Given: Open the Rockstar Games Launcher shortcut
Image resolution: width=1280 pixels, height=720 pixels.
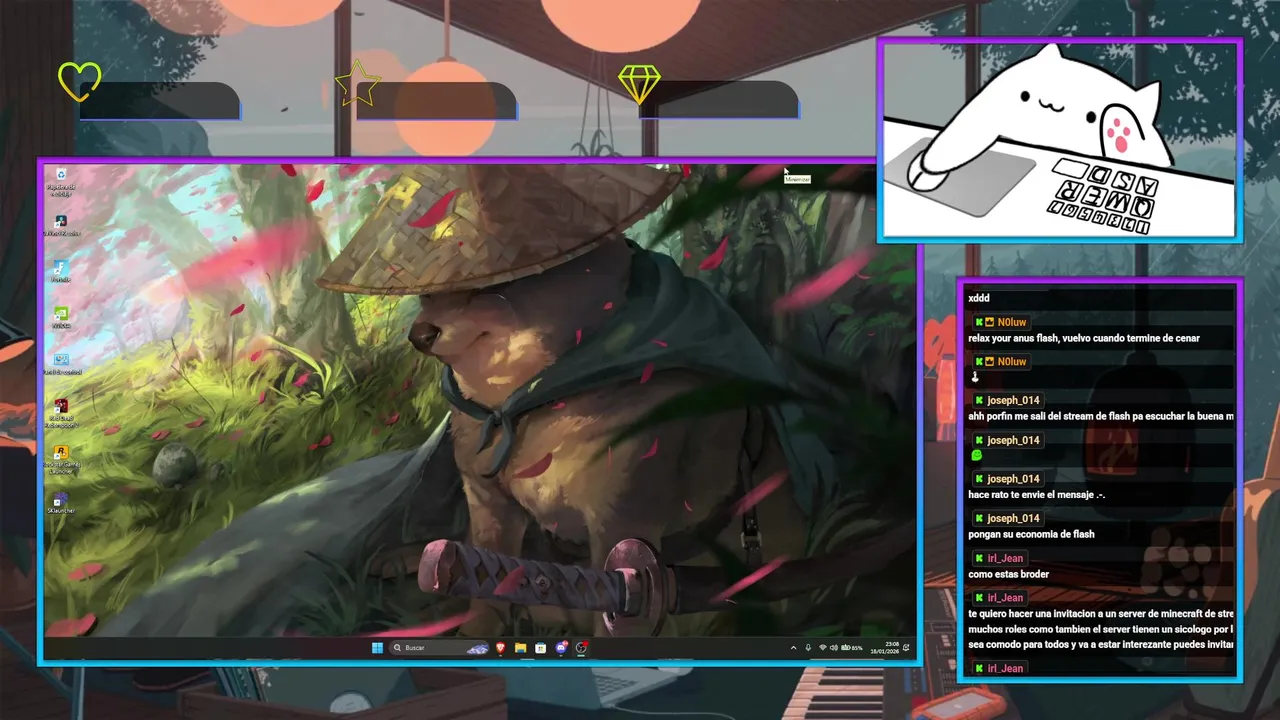Looking at the screenshot, I should tap(62, 459).
